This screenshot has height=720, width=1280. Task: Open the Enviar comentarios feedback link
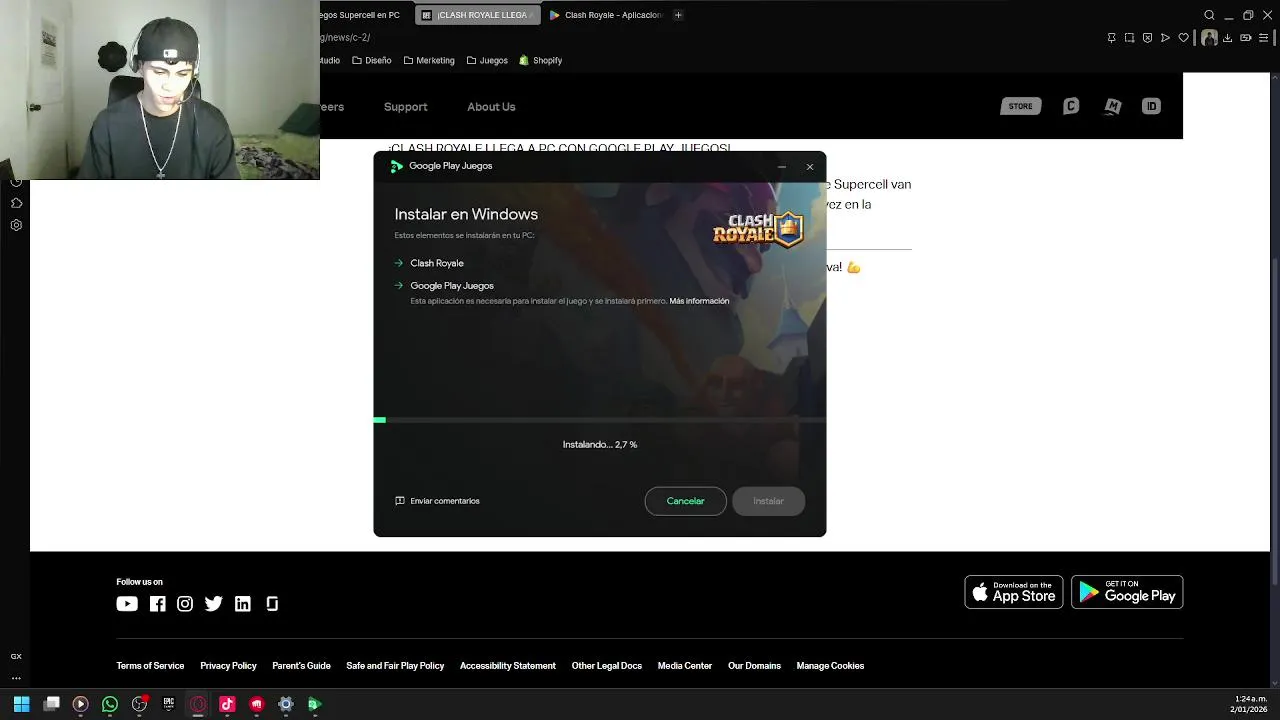(437, 501)
